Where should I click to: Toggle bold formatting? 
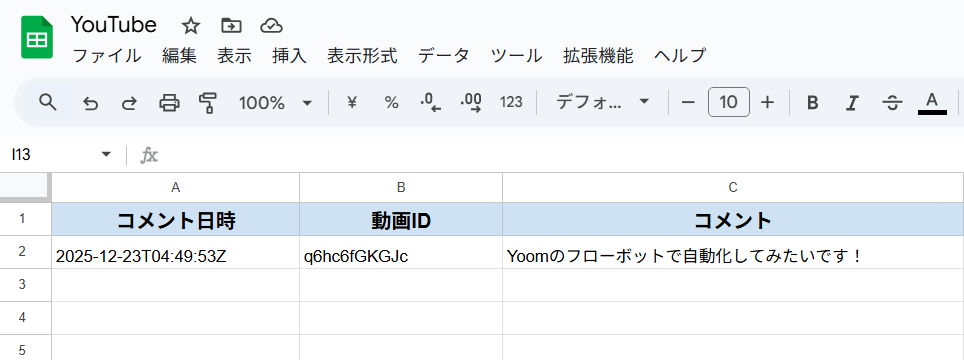[812, 103]
